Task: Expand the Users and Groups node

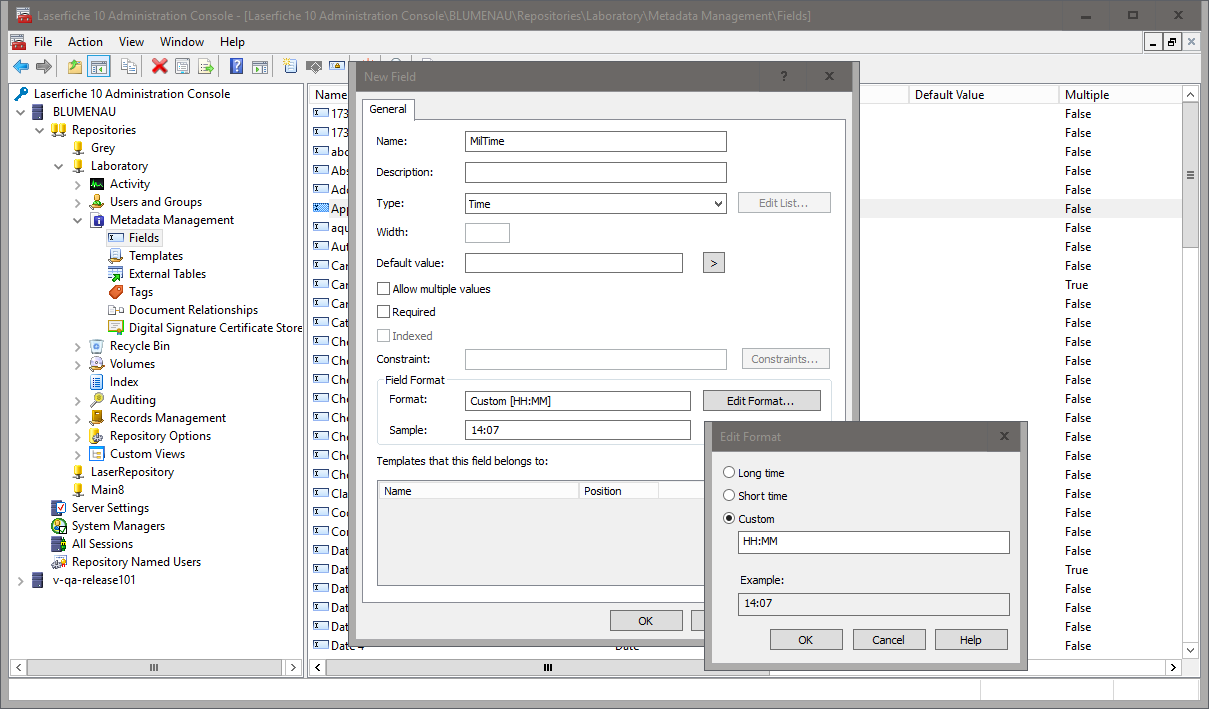Action: (78, 202)
